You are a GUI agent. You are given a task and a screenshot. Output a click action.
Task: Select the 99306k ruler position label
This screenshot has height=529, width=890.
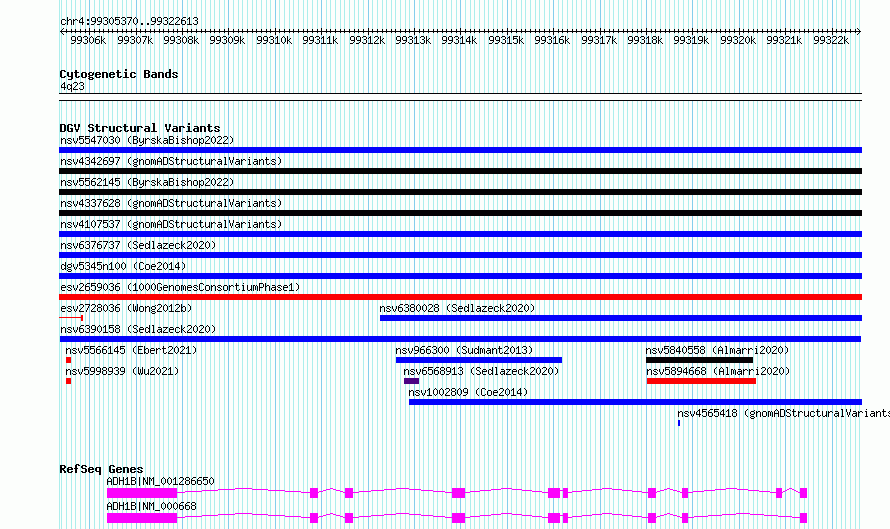click(x=88, y=40)
